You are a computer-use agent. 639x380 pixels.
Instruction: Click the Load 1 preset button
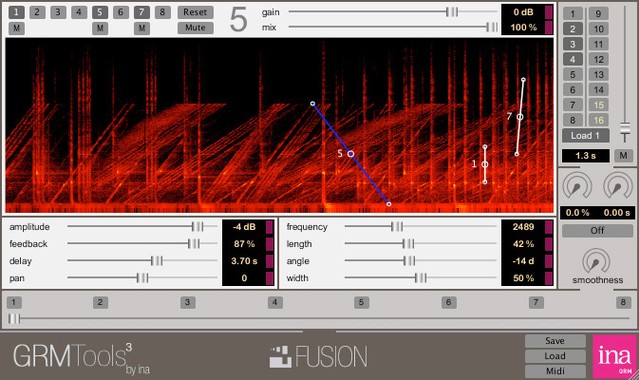tap(586, 136)
